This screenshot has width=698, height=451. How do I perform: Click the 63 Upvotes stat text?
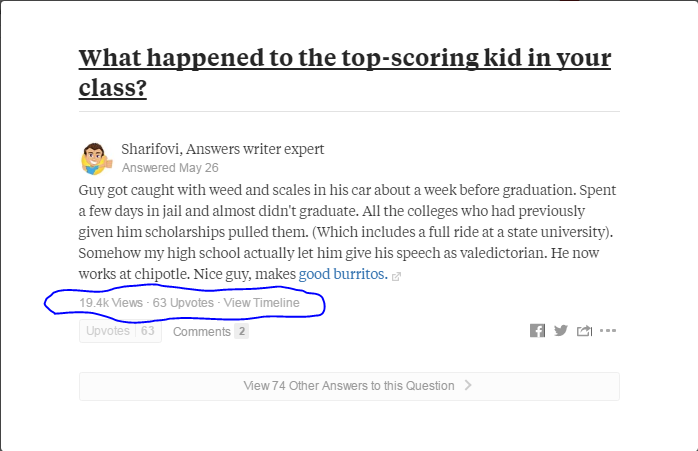pos(183,302)
